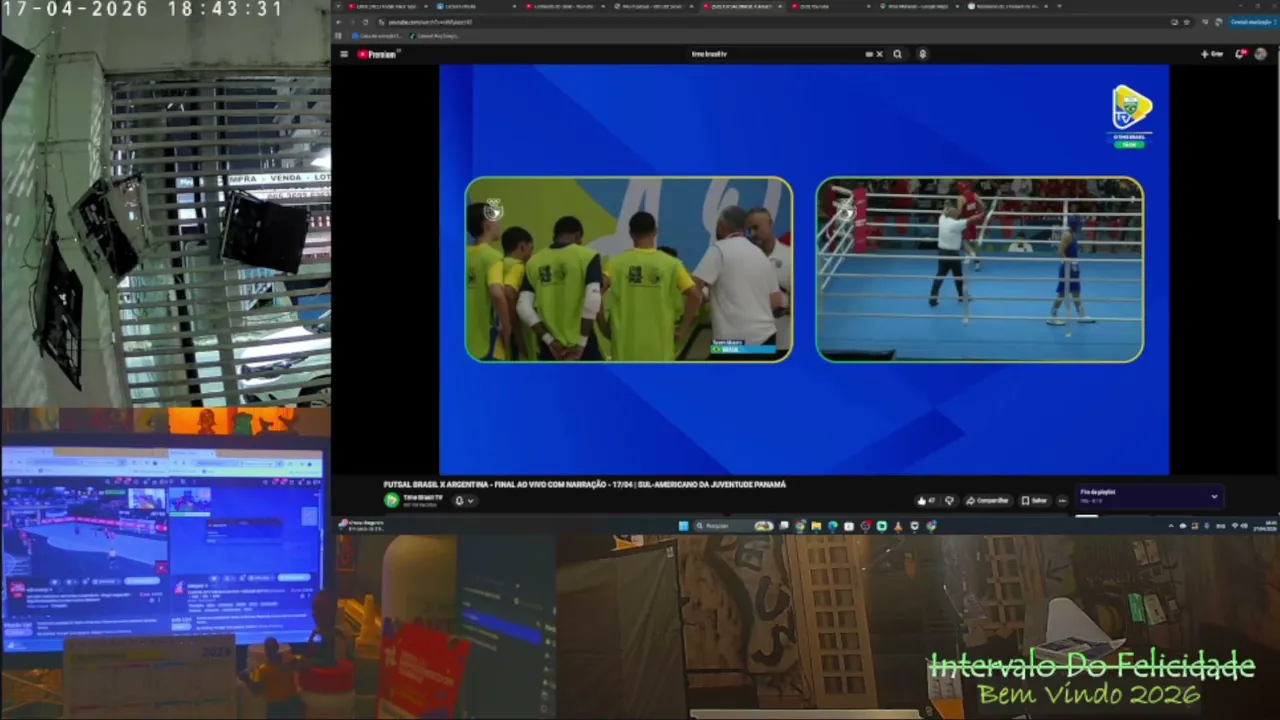This screenshot has width=1280, height=720.
Task: Open the Time Brasil TV channel avatar
Action: pos(391,500)
